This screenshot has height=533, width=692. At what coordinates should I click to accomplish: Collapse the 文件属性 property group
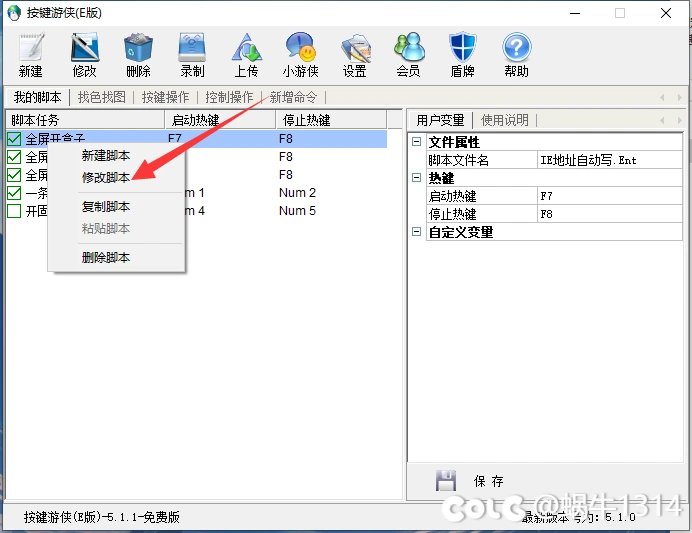(416, 142)
